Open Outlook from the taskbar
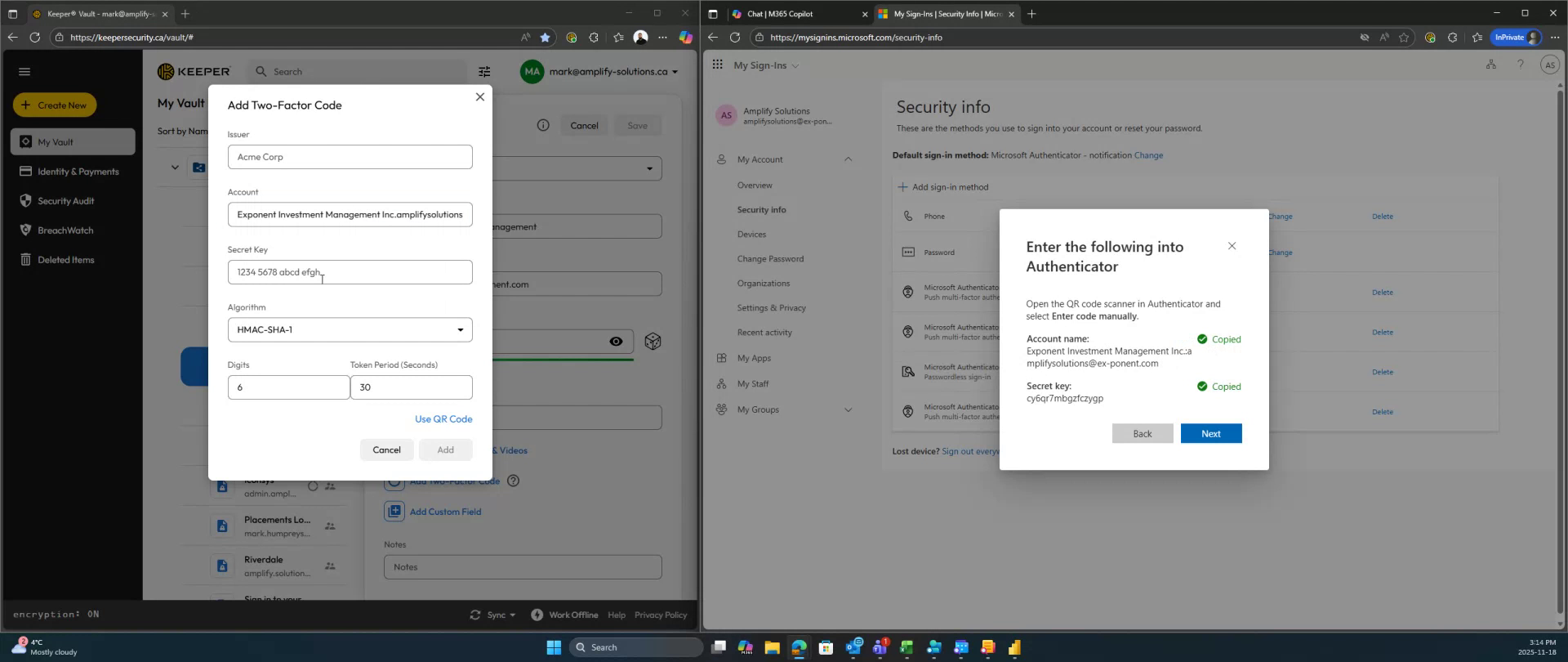 click(x=853, y=647)
